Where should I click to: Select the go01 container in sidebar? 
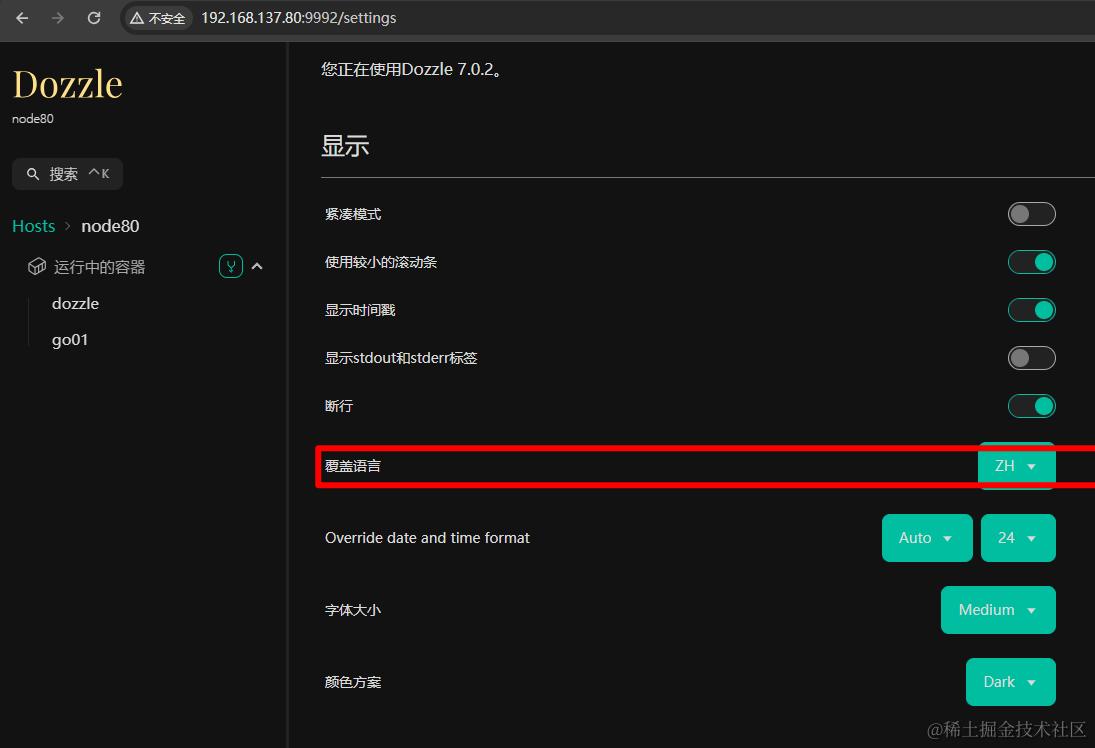click(x=69, y=339)
